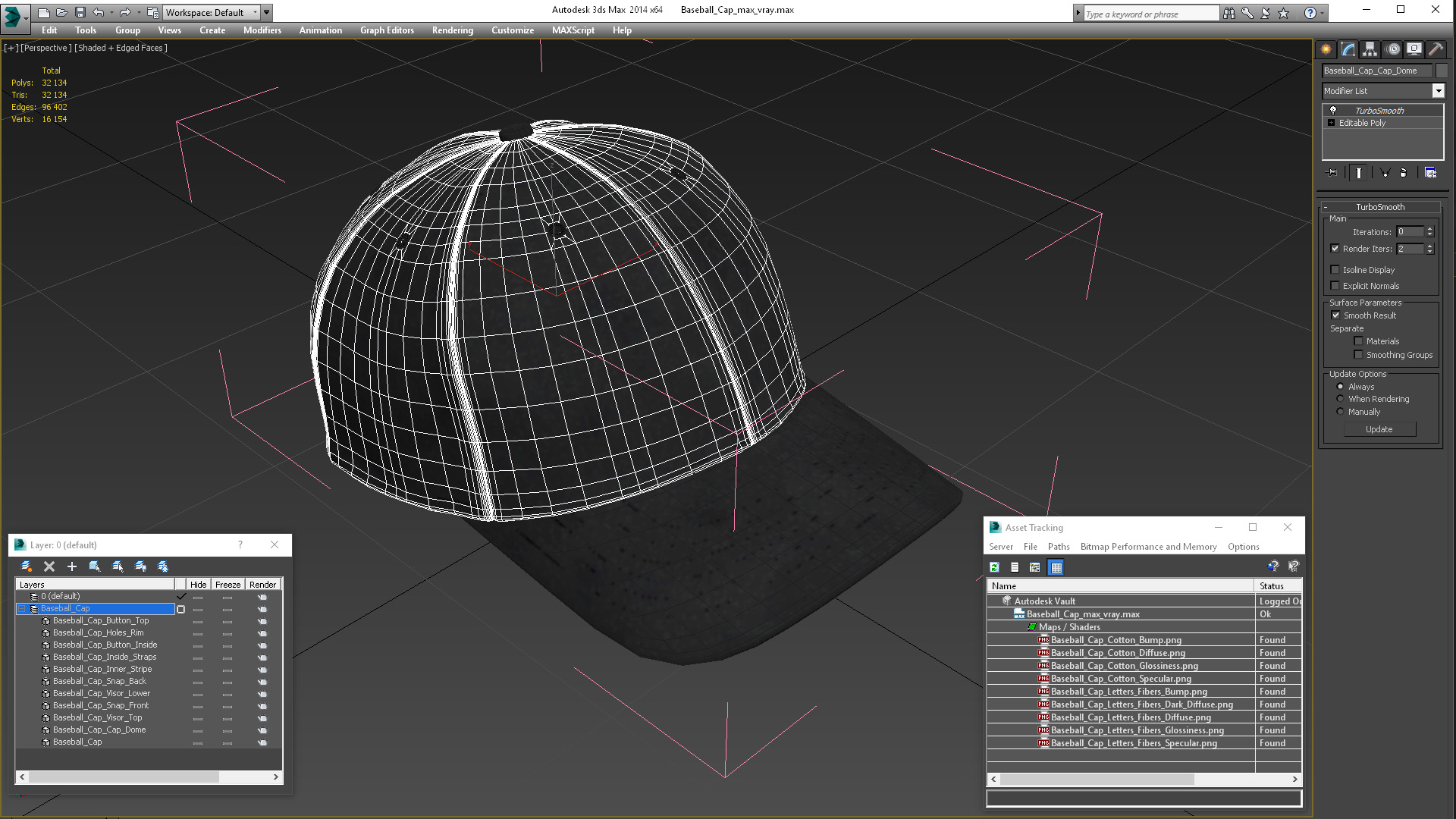1456x819 pixels.
Task: Open Asset Tracking Paths menu
Action: (x=1058, y=546)
